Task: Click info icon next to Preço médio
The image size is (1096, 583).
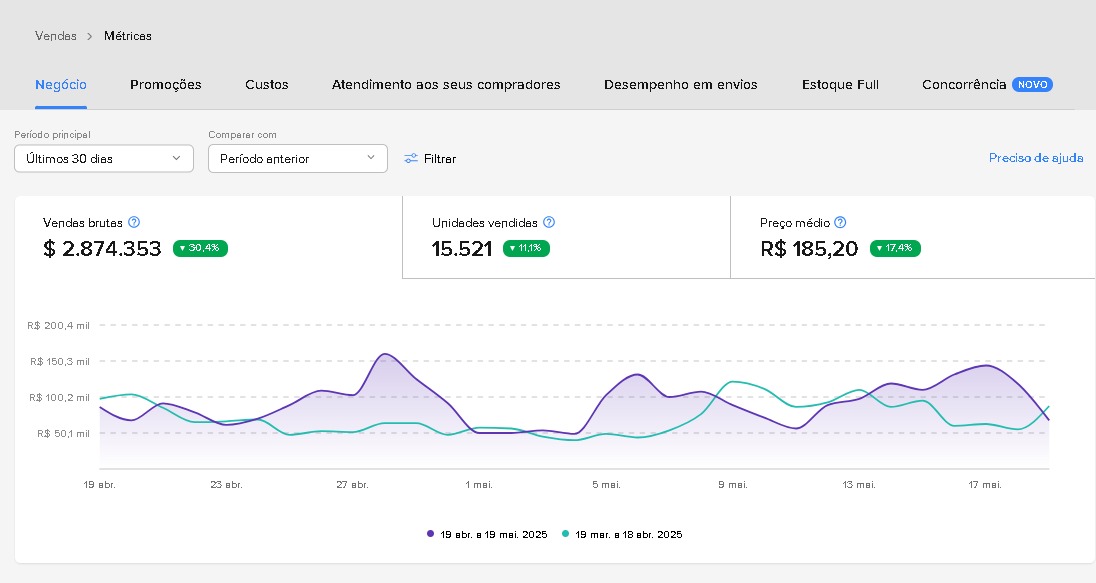Action: [840, 223]
